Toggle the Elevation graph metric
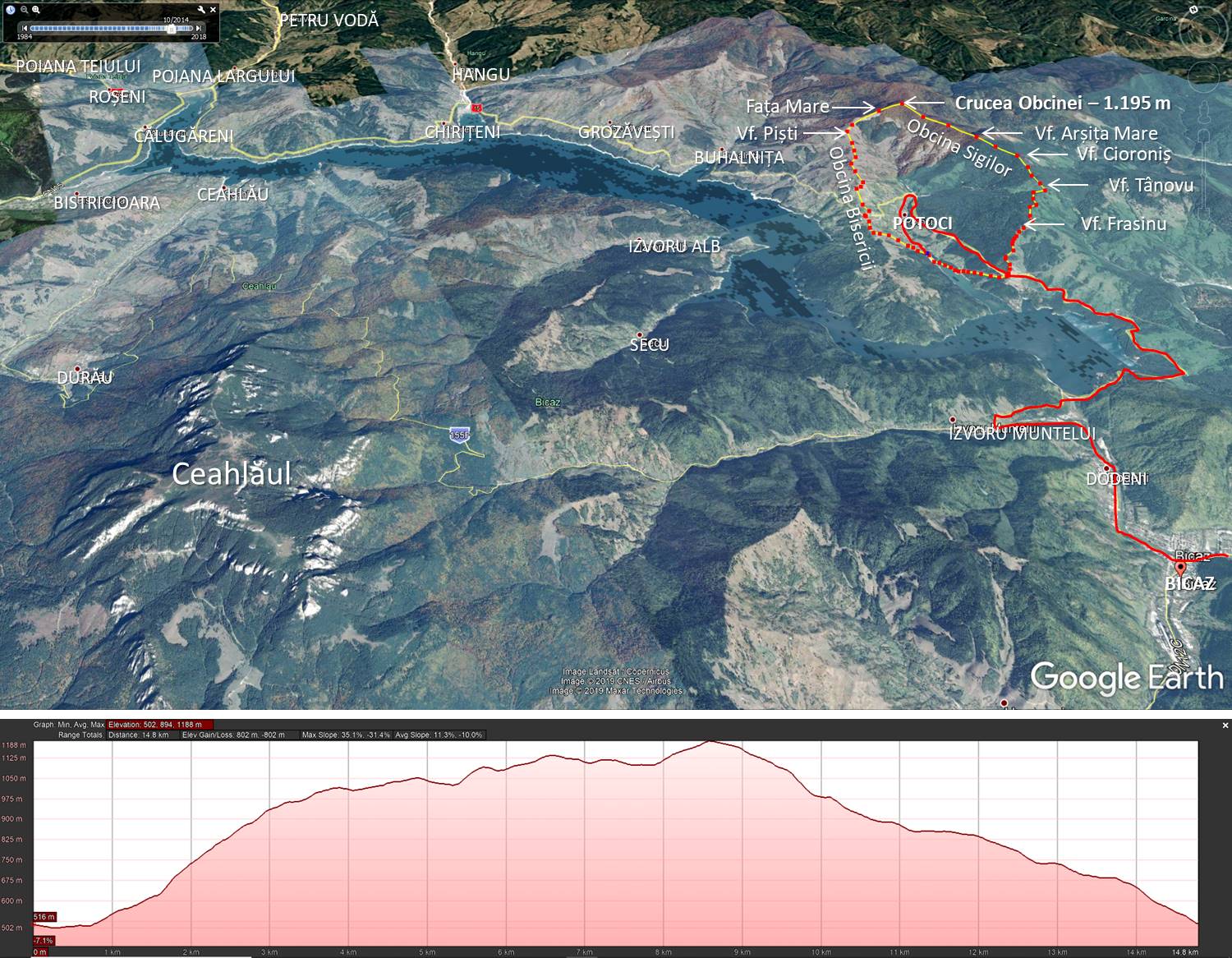The height and width of the screenshot is (958, 1232). click(x=159, y=725)
